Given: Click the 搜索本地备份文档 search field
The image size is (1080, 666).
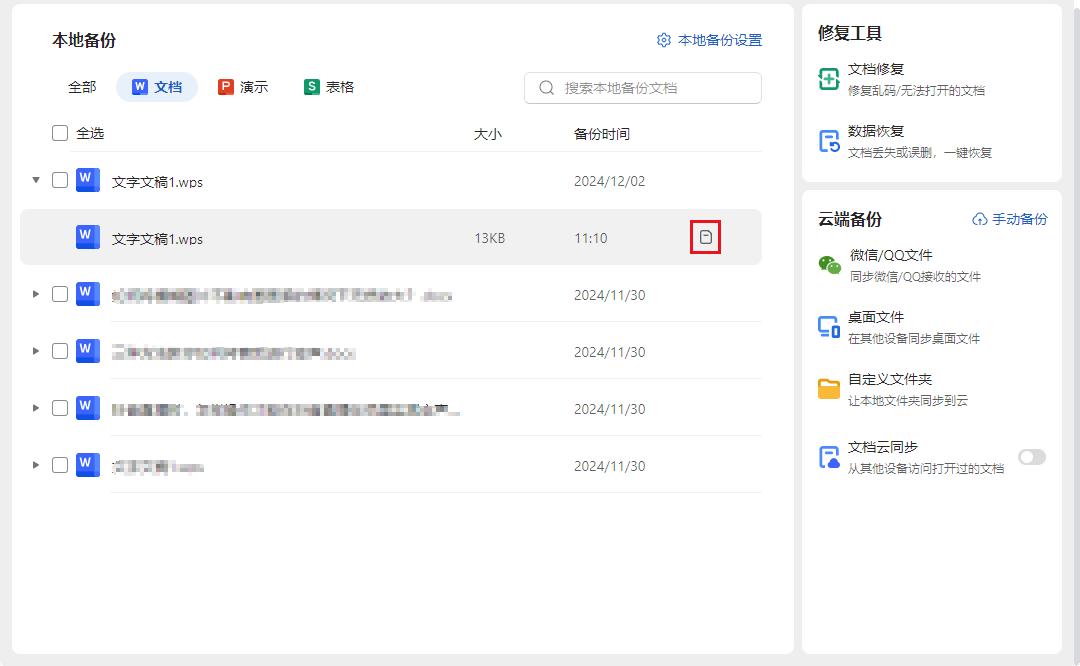Looking at the screenshot, I should tap(650, 88).
